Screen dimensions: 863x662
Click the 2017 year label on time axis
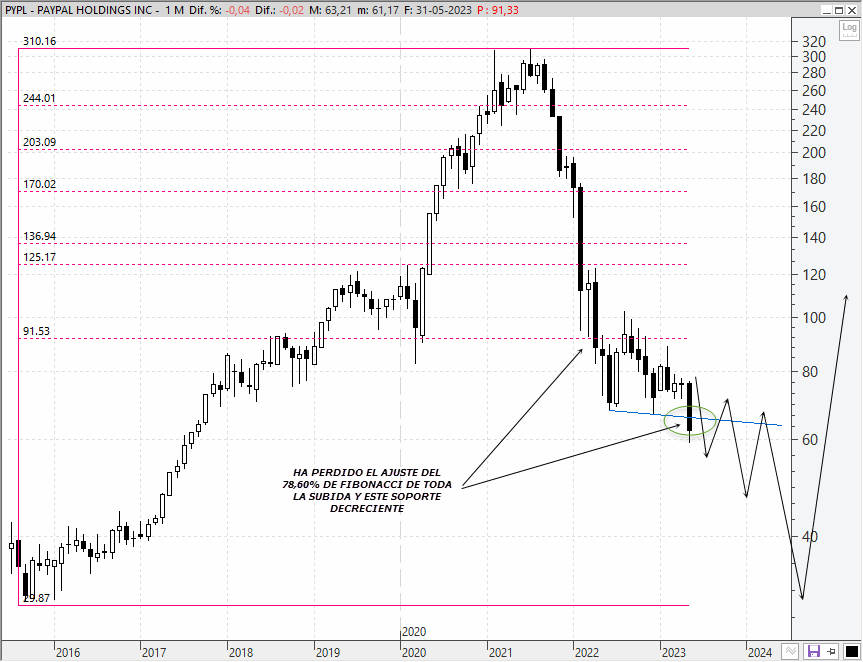155,653
